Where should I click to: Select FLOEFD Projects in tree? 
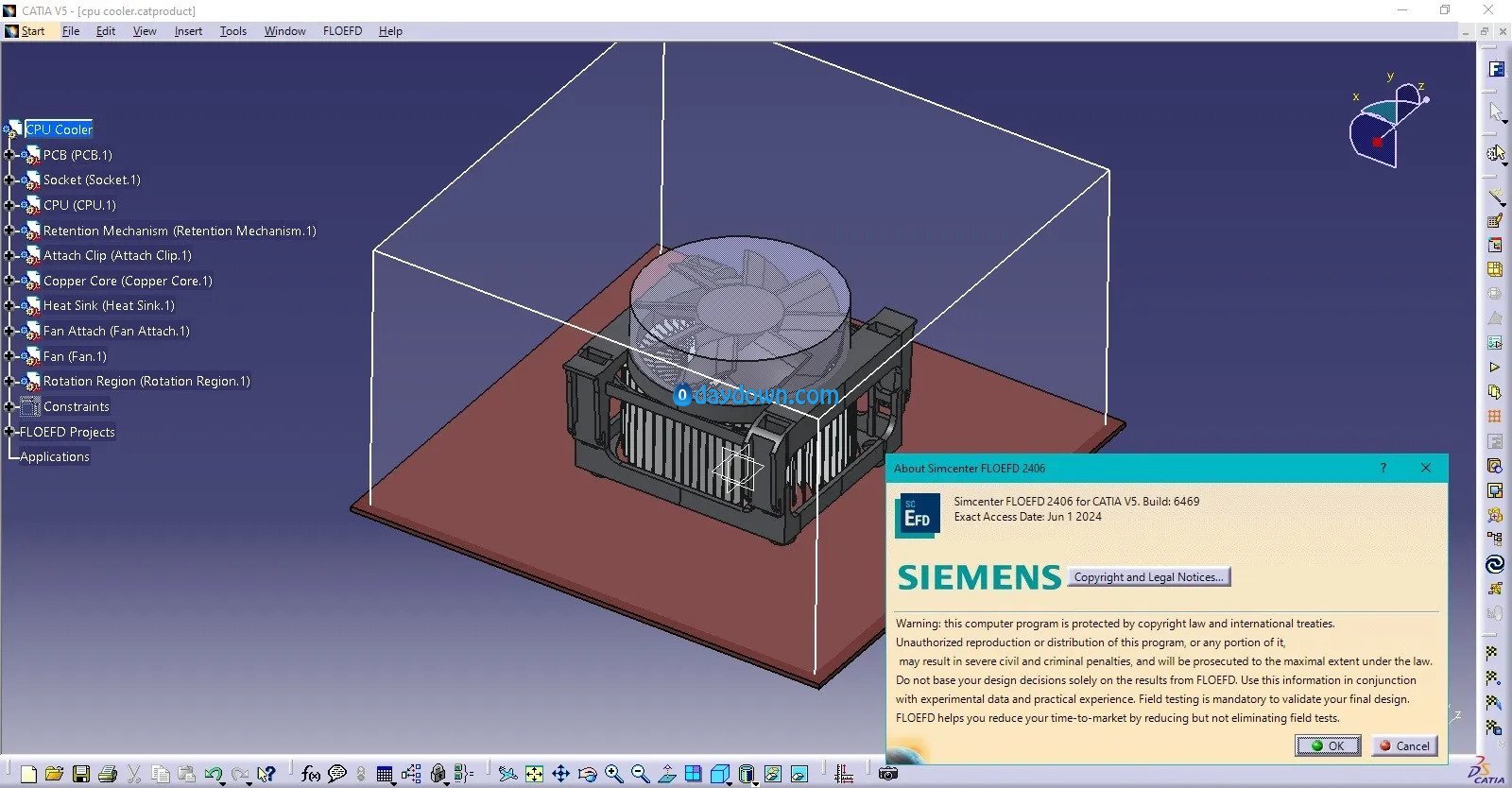pyautogui.click(x=67, y=432)
